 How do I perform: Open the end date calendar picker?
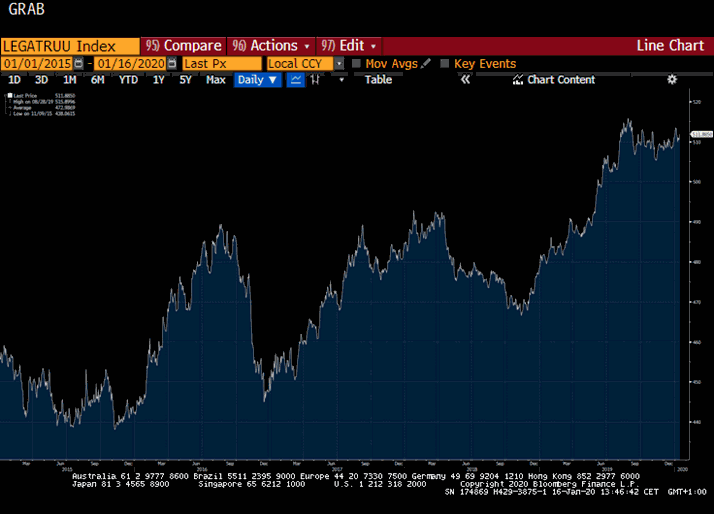[x=172, y=63]
